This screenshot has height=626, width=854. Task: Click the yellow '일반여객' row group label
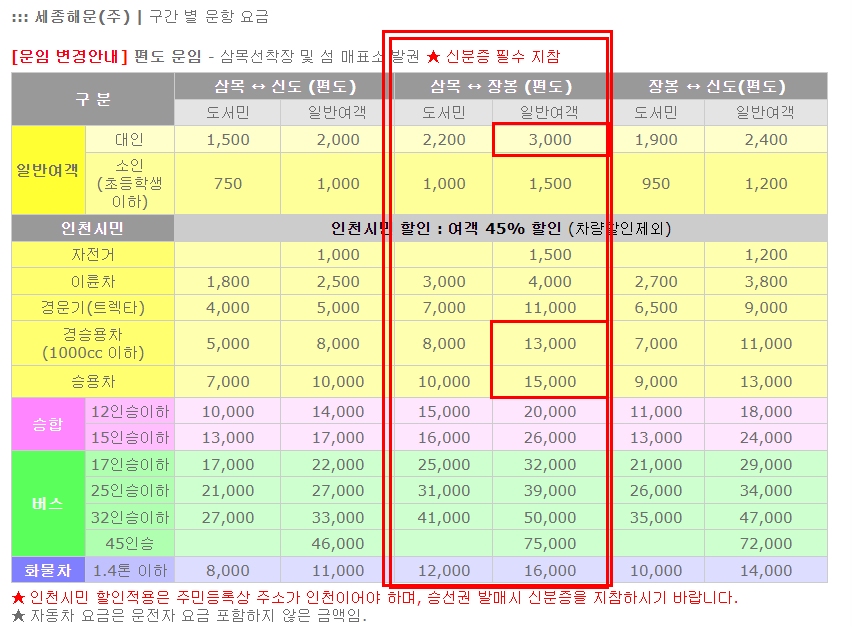(48, 170)
